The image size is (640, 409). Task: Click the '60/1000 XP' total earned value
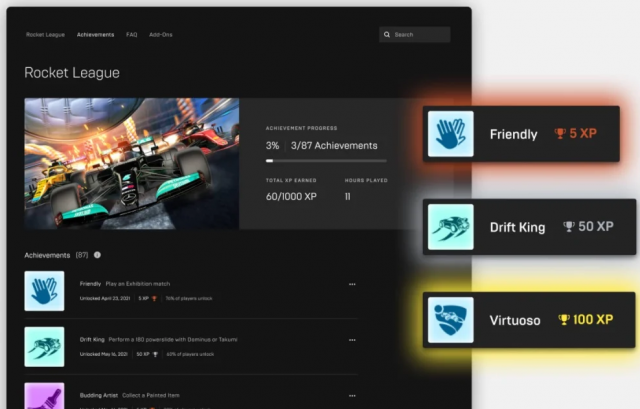coord(291,197)
